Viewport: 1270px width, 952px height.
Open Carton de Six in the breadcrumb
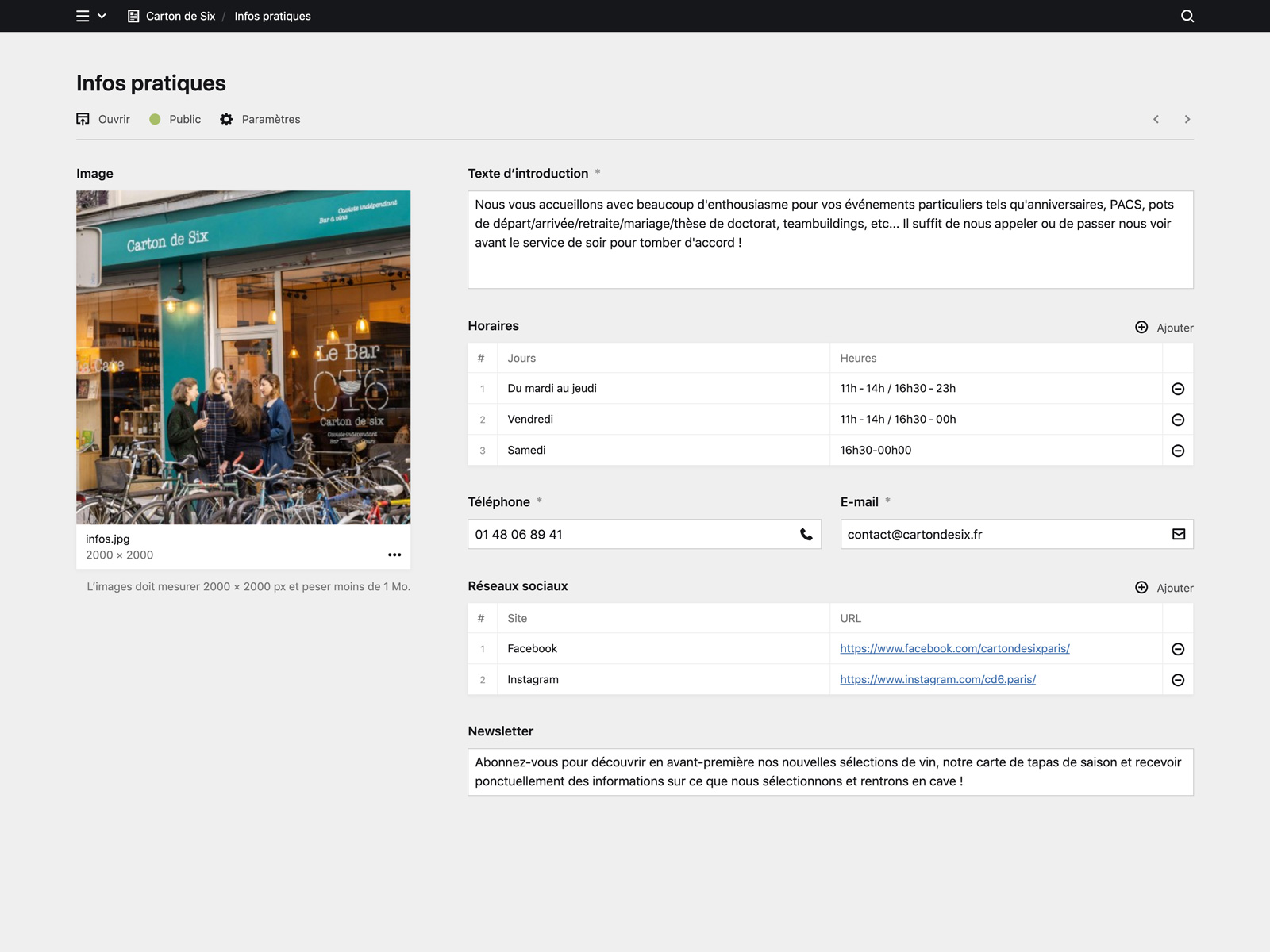181,16
